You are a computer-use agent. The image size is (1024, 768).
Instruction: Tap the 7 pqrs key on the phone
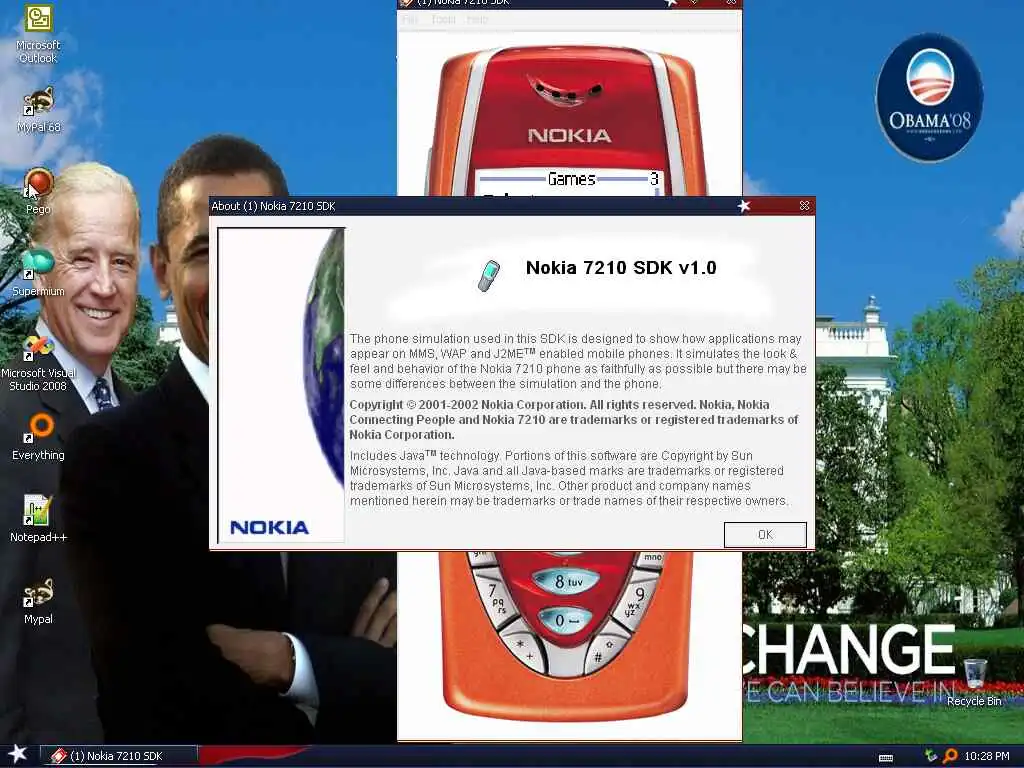coord(497,600)
